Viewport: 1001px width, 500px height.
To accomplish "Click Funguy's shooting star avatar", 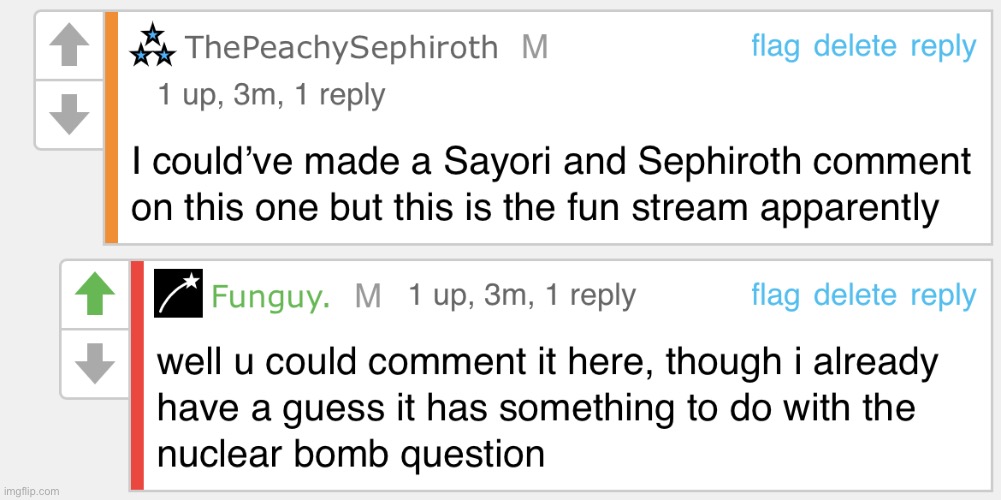I will click(x=178, y=294).
